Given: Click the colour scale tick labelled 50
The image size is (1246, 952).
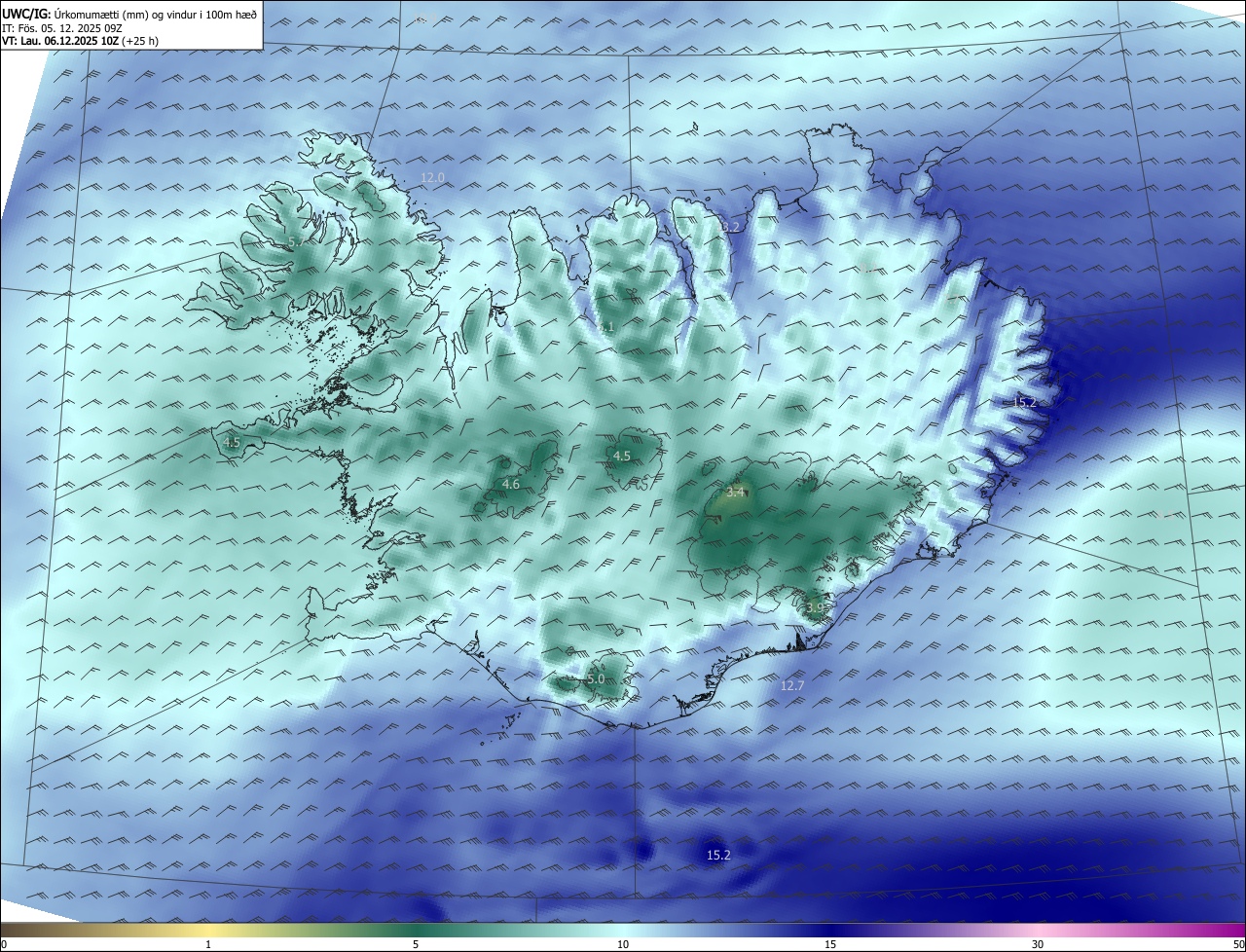Looking at the screenshot, I should pos(1238,944).
